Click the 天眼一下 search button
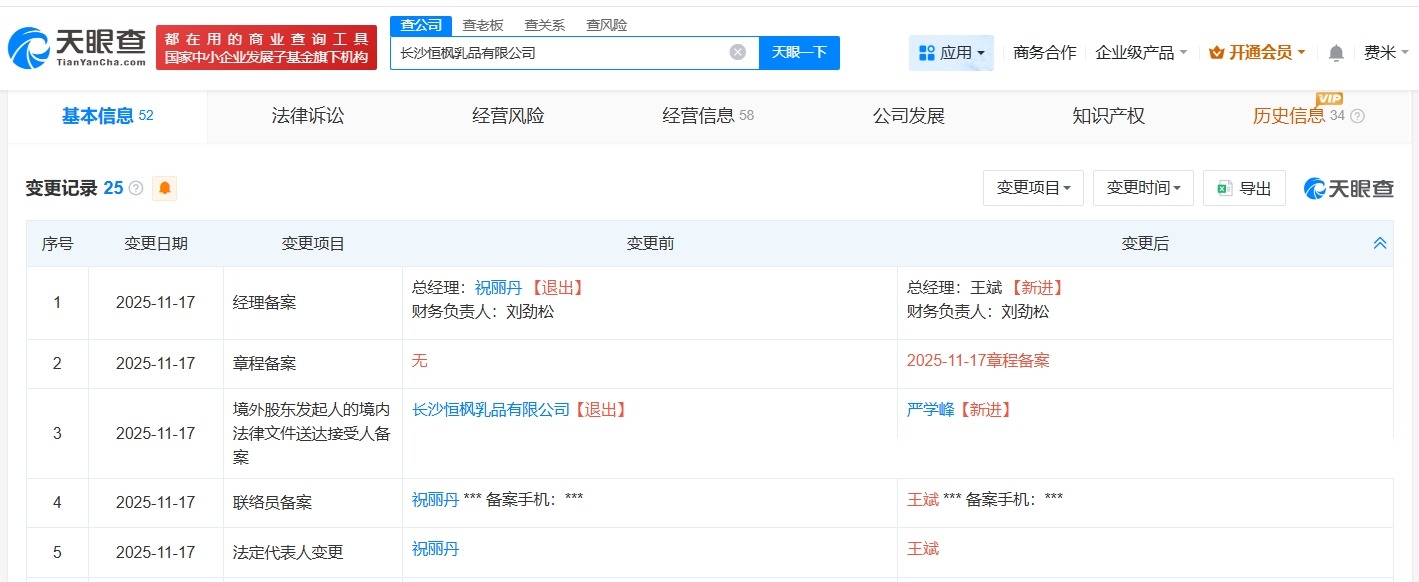This screenshot has height=582, width=1419. point(799,51)
